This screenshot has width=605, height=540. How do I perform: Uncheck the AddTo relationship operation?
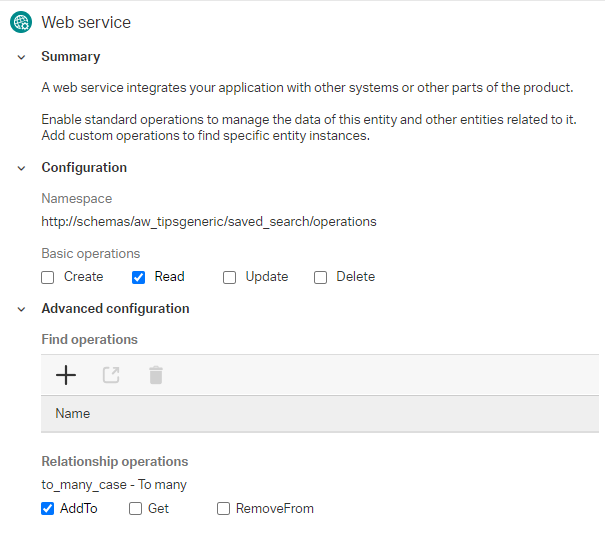[48, 509]
